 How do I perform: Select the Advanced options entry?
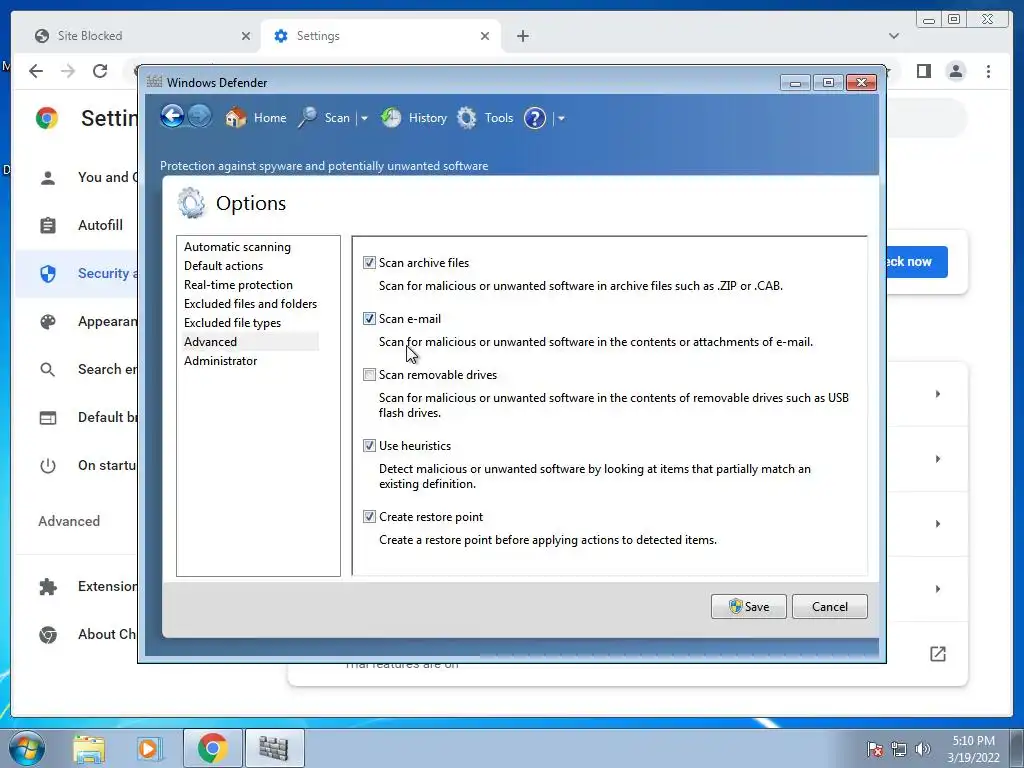[x=250, y=342]
